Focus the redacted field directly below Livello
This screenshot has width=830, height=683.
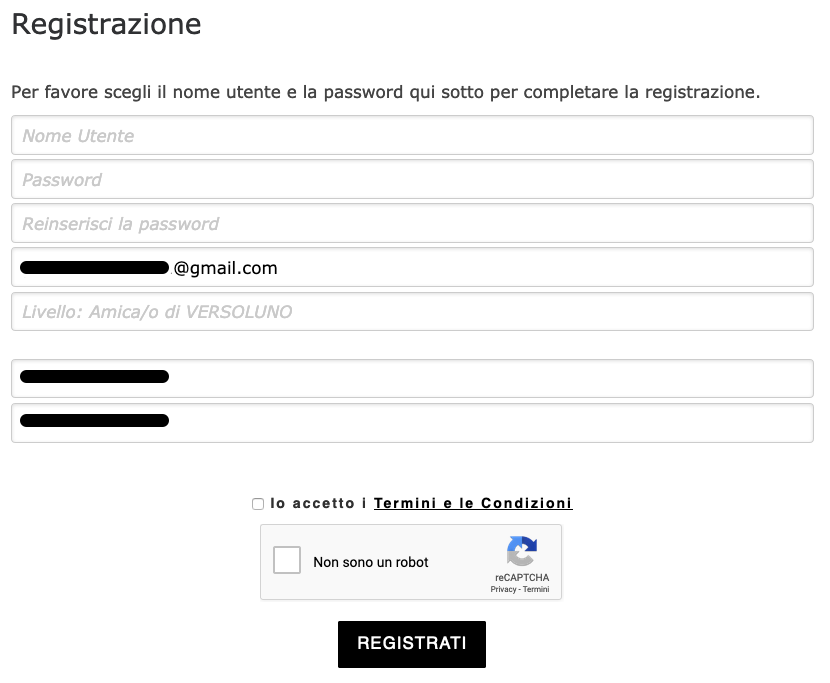click(412, 378)
